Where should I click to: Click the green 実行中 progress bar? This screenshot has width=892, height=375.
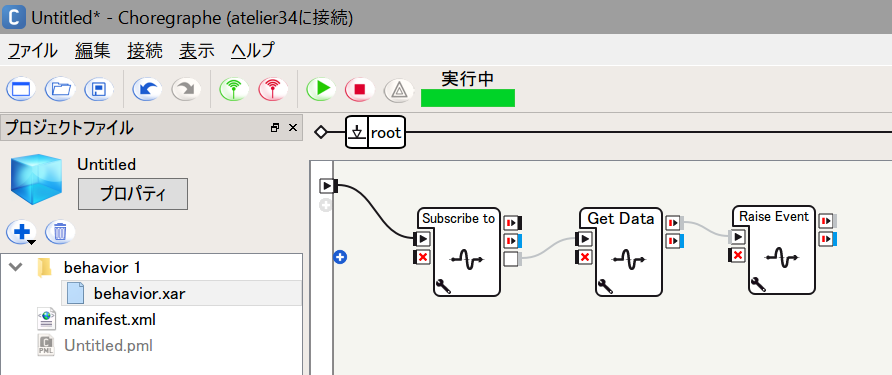click(468, 97)
